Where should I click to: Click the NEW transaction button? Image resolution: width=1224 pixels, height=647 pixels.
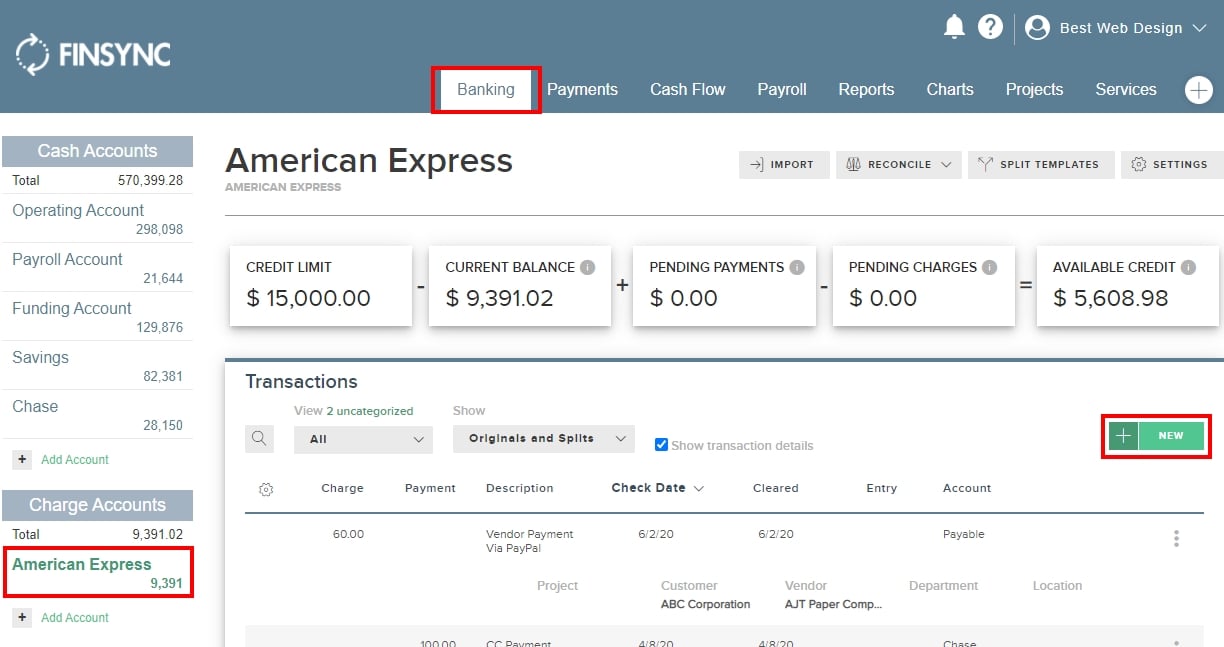click(x=1156, y=436)
